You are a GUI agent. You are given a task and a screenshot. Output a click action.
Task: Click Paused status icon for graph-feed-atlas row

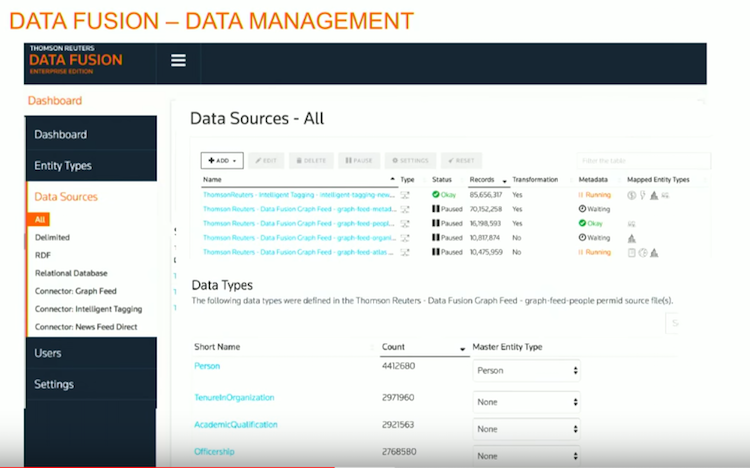pos(436,252)
